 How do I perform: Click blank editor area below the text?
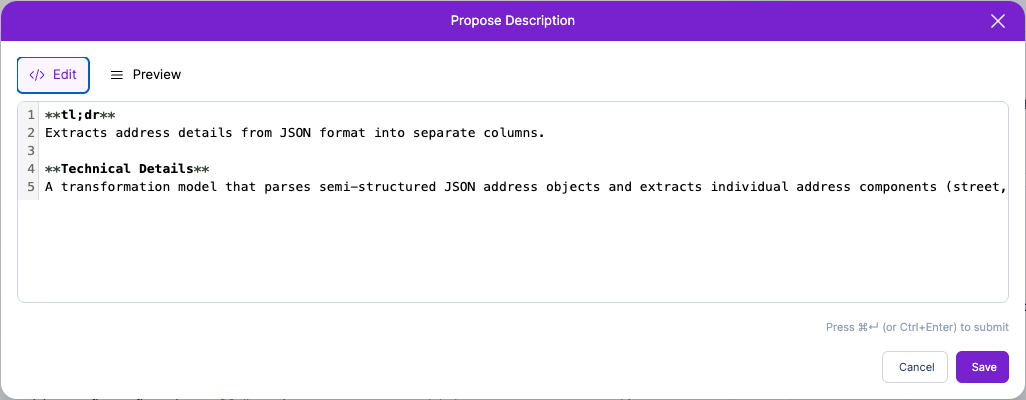[x=500, y=250]
